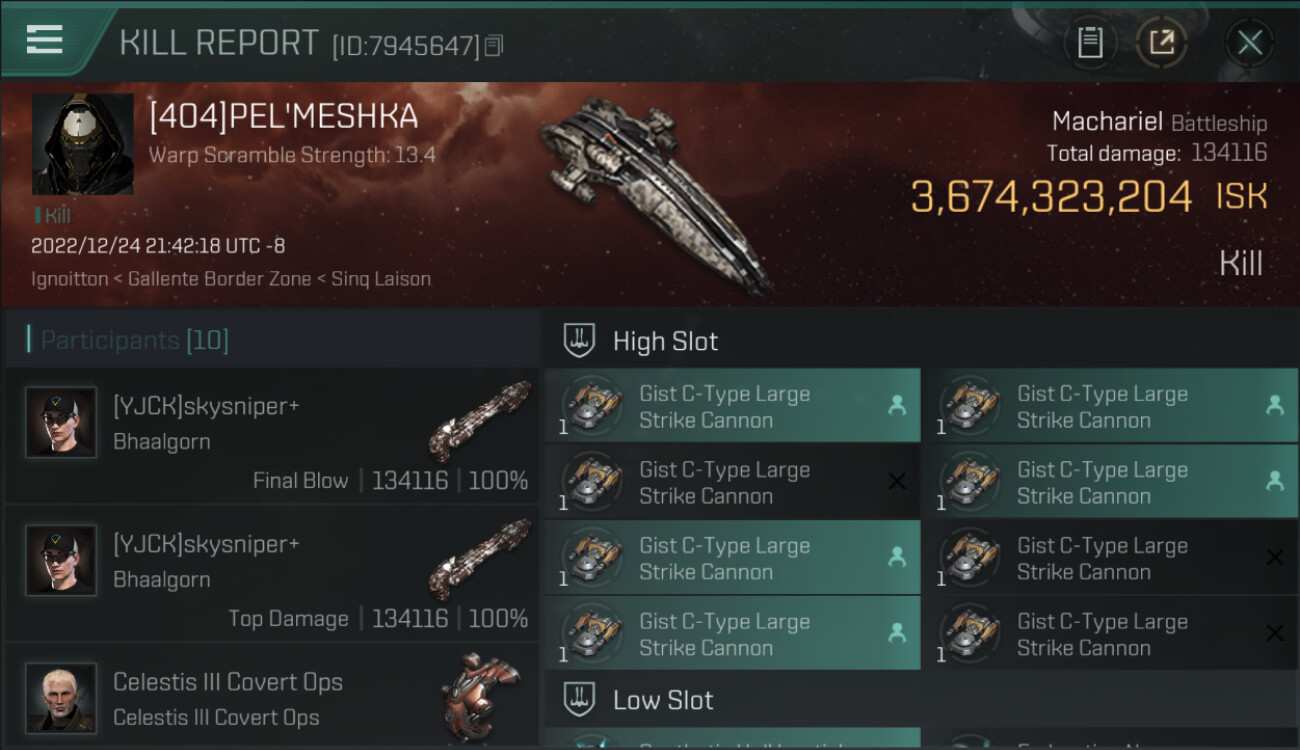Image resolution: width=1300 pixels, height=750 pixels.
Task: View PEL'MESHKA pilot portrait
Action: coord(83,144)
